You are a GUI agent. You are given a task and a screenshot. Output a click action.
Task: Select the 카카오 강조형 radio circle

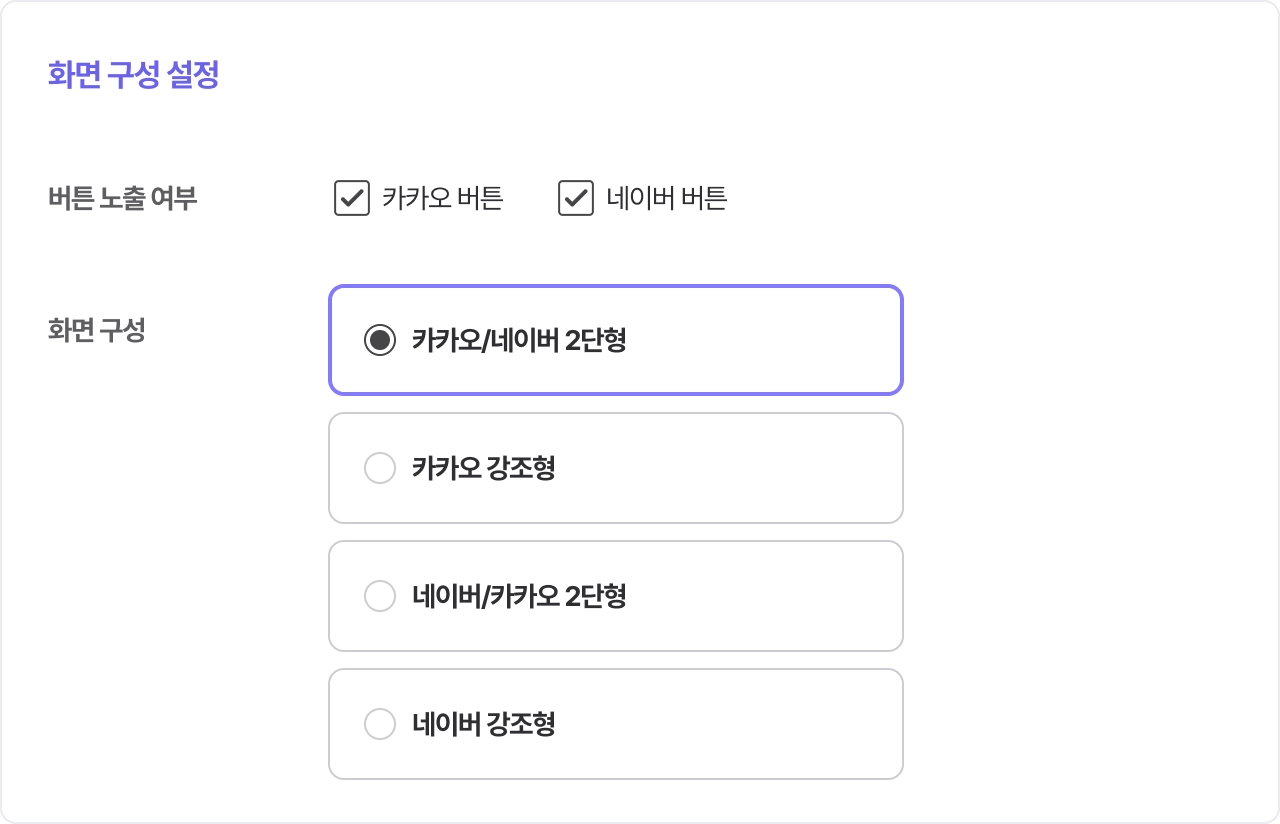[x=380, y=468]
